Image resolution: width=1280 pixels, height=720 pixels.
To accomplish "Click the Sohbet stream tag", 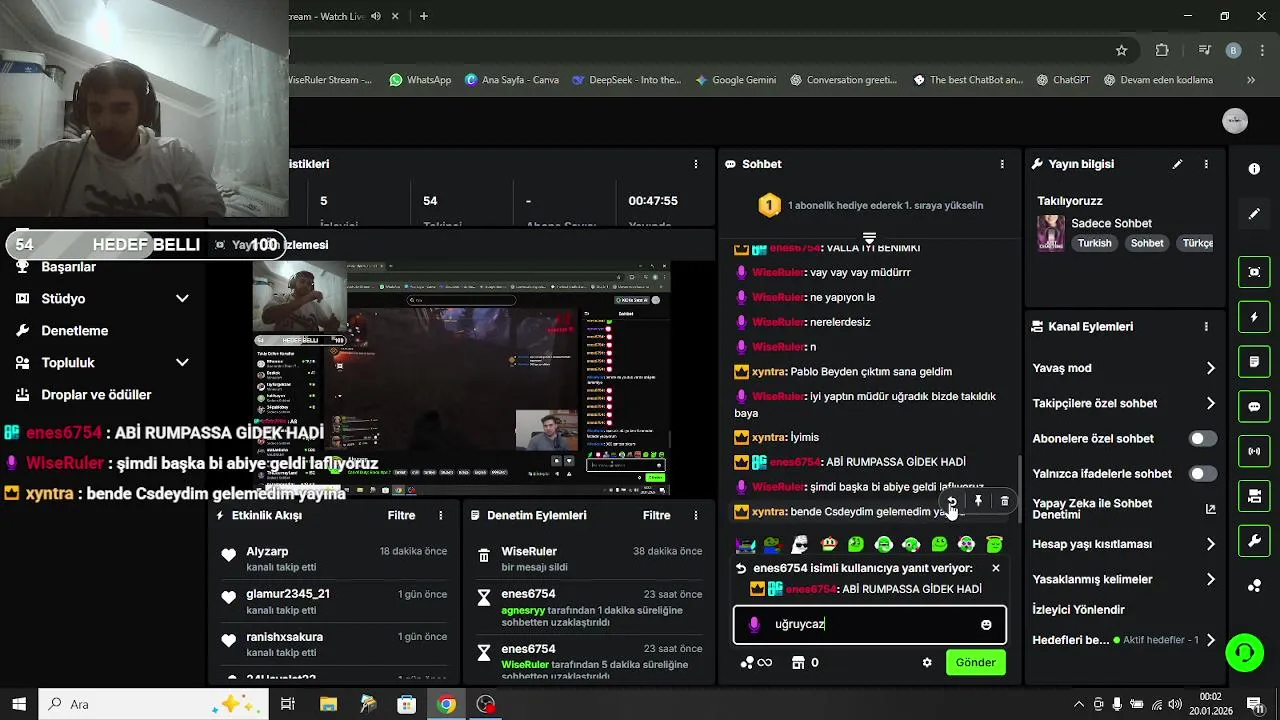I will 1147,243.
